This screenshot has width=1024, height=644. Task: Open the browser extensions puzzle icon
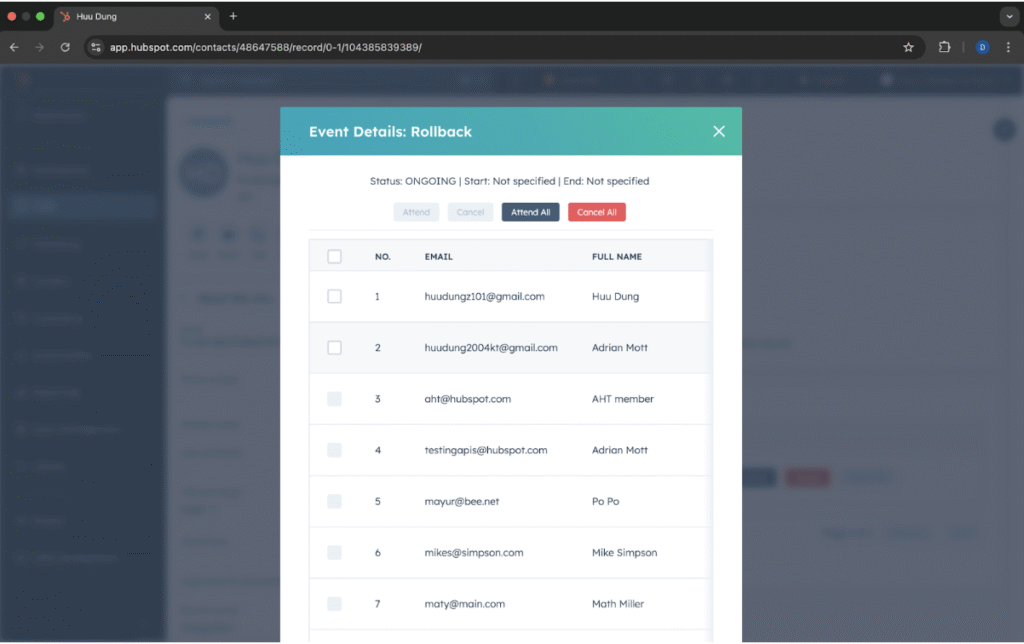[944, 47]
